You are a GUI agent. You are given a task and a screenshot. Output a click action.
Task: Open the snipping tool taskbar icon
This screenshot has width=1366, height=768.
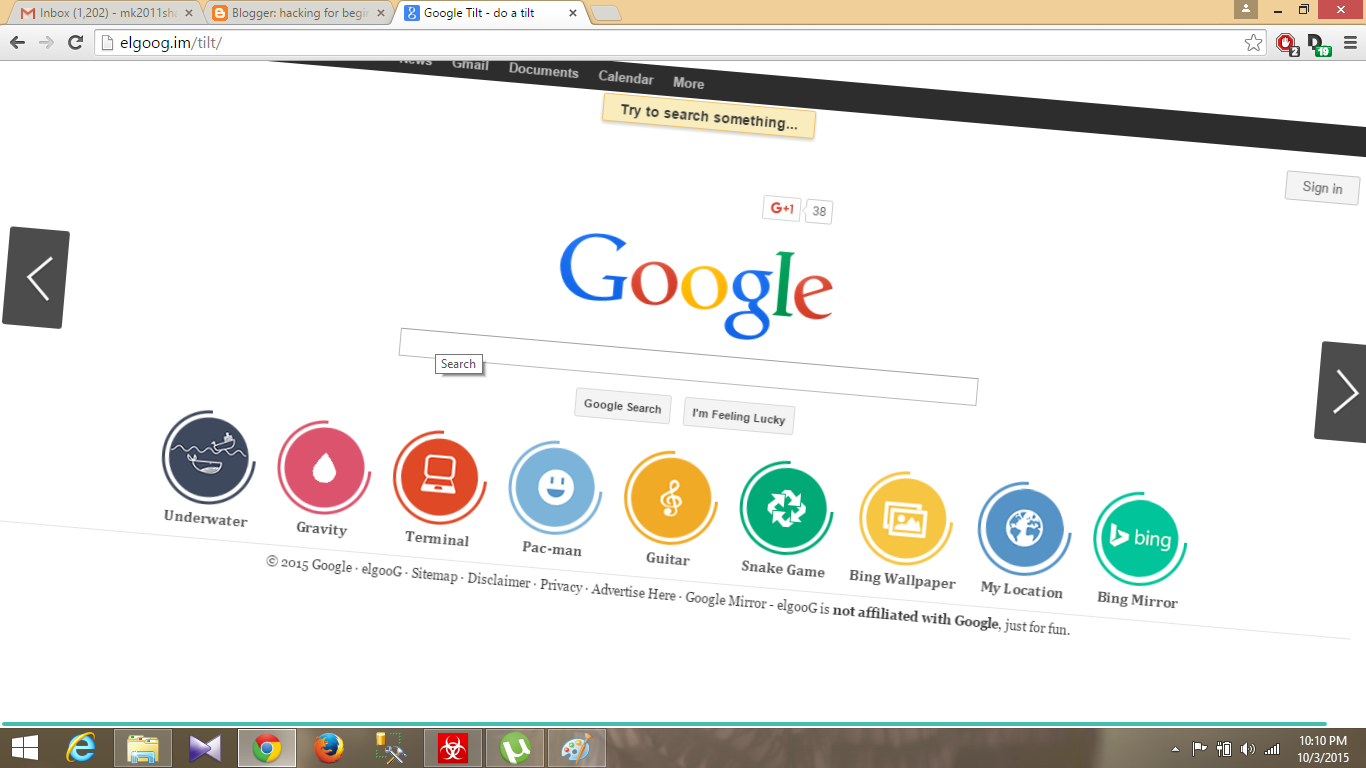coord(391,747)
